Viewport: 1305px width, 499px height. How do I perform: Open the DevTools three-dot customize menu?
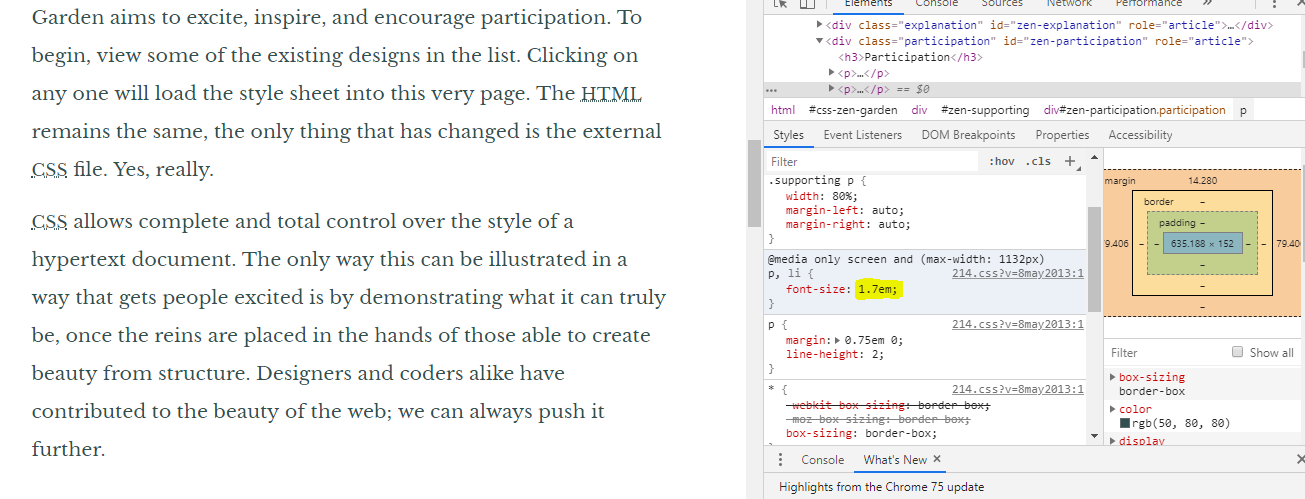[x=1274, y=5]
